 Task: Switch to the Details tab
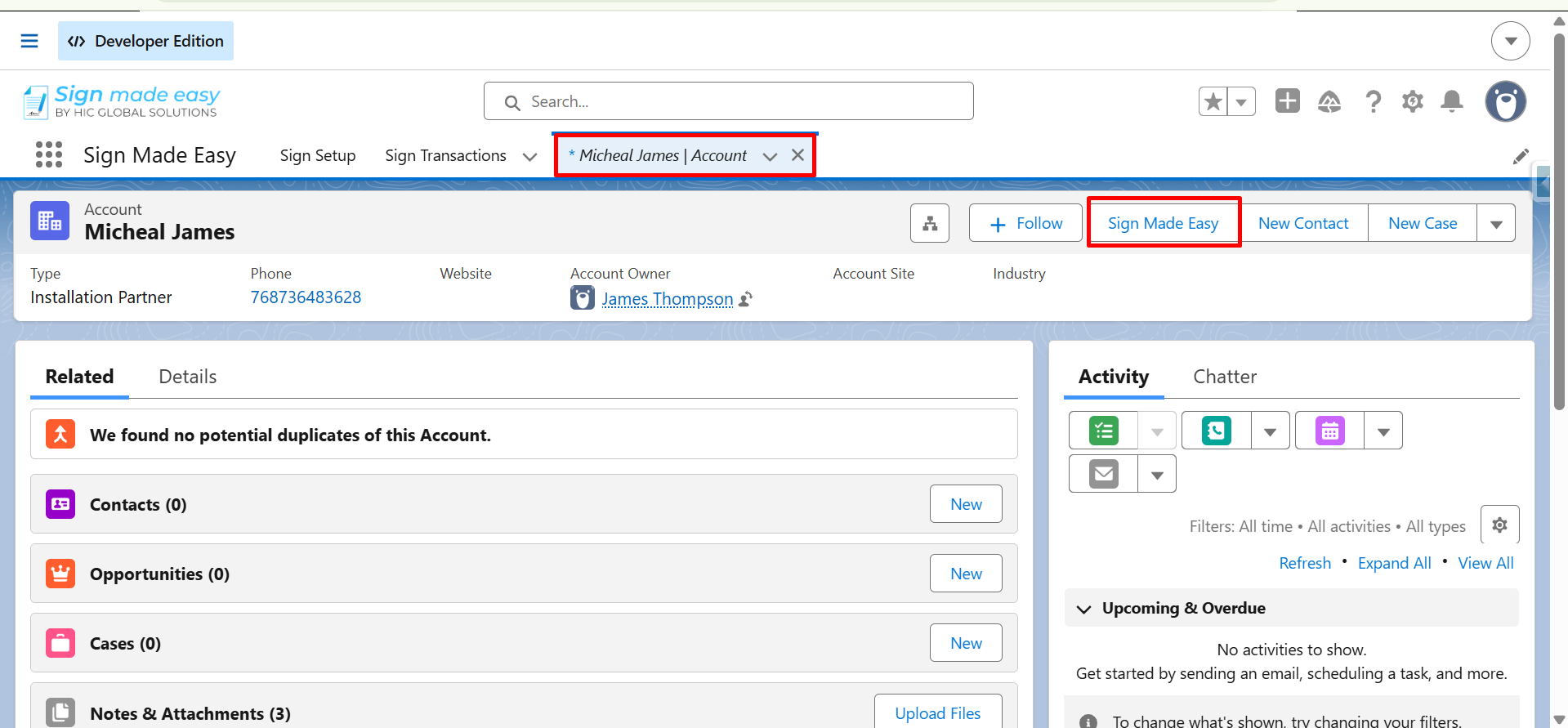click(x=188, y=377)
